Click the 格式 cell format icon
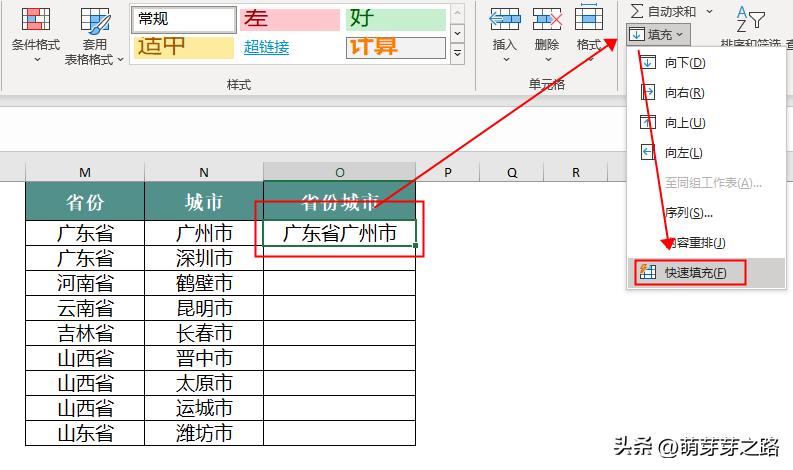 pyautogui.click(x=589, y=18)
